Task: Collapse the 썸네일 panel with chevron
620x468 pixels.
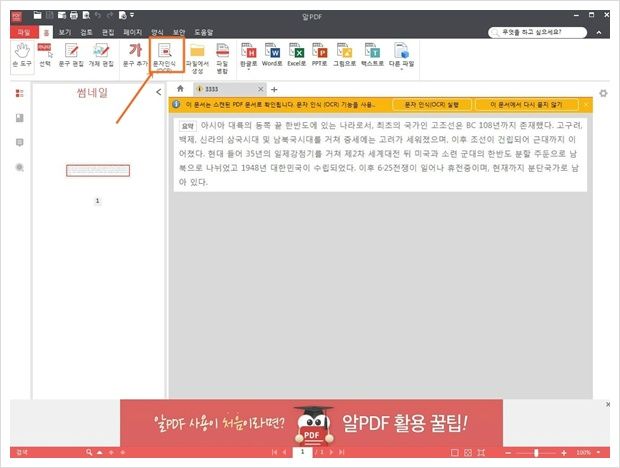Action: pos(159,92)
